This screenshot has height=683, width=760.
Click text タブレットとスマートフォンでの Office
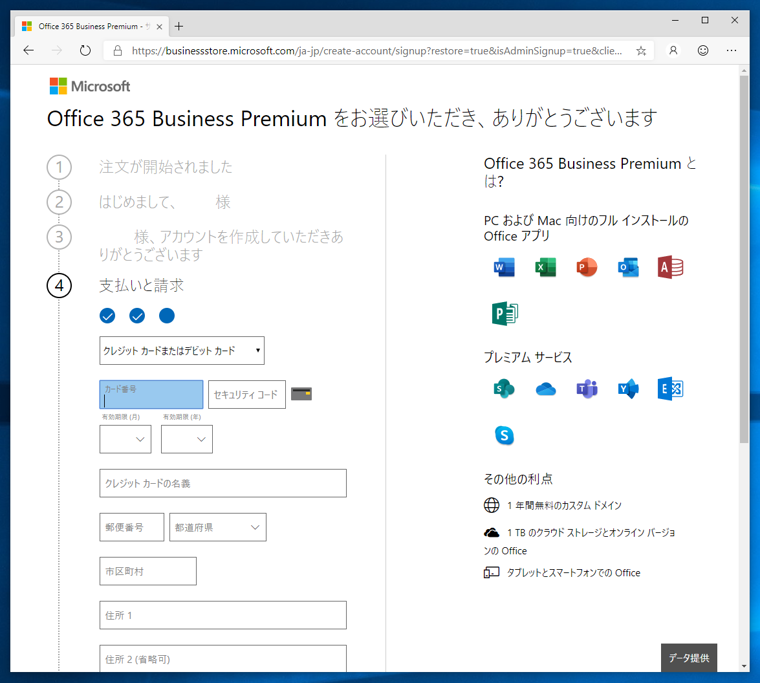[x=573, y=573]
